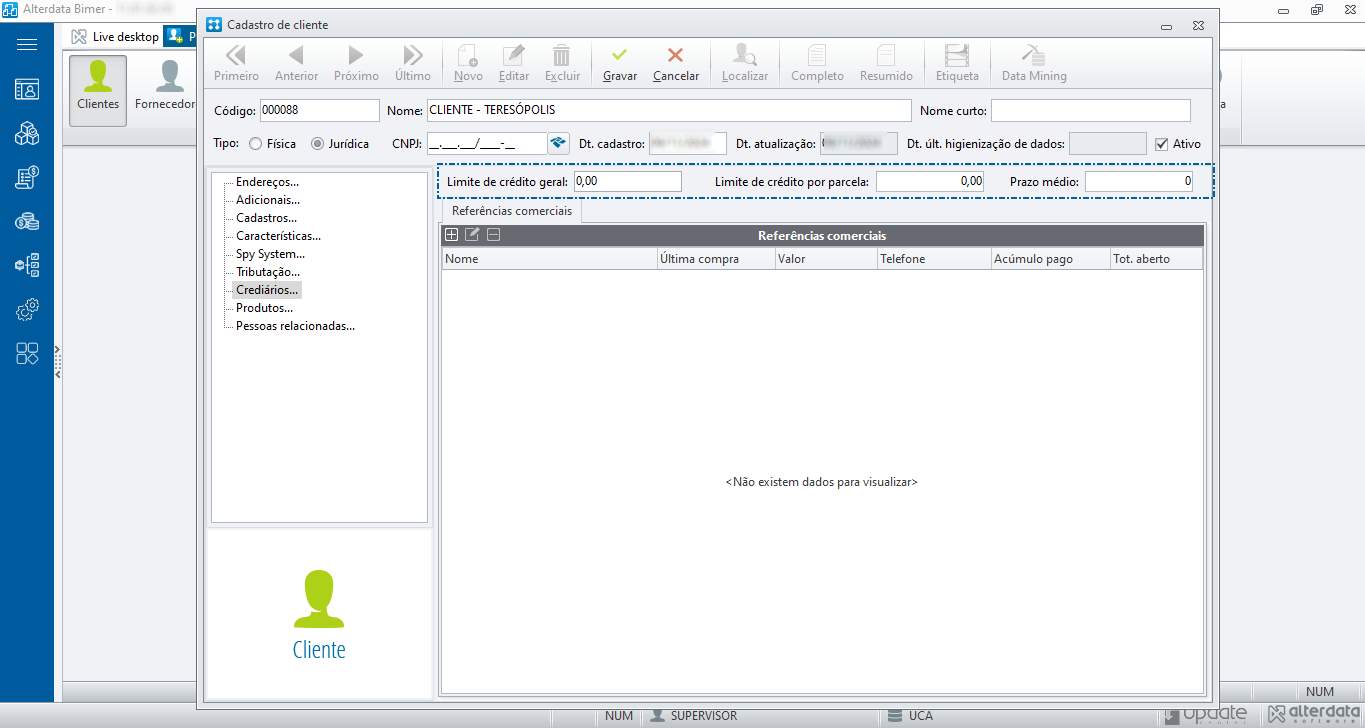Sort by the Nome column header
This screenshot has height=728, width=1365.
549,259
